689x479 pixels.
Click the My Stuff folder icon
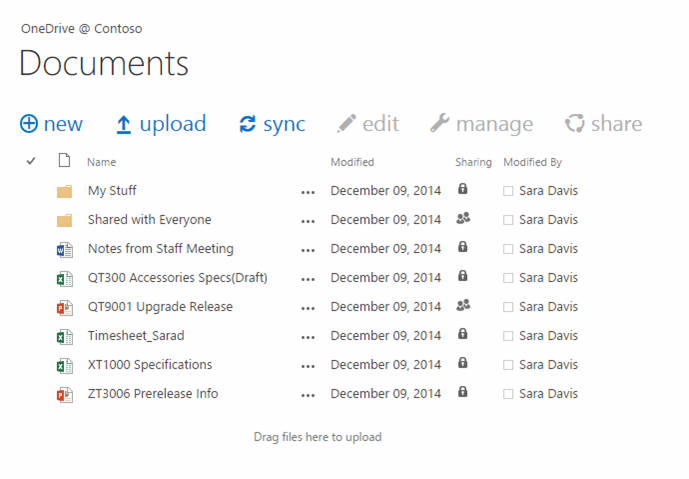coord(65,191)
